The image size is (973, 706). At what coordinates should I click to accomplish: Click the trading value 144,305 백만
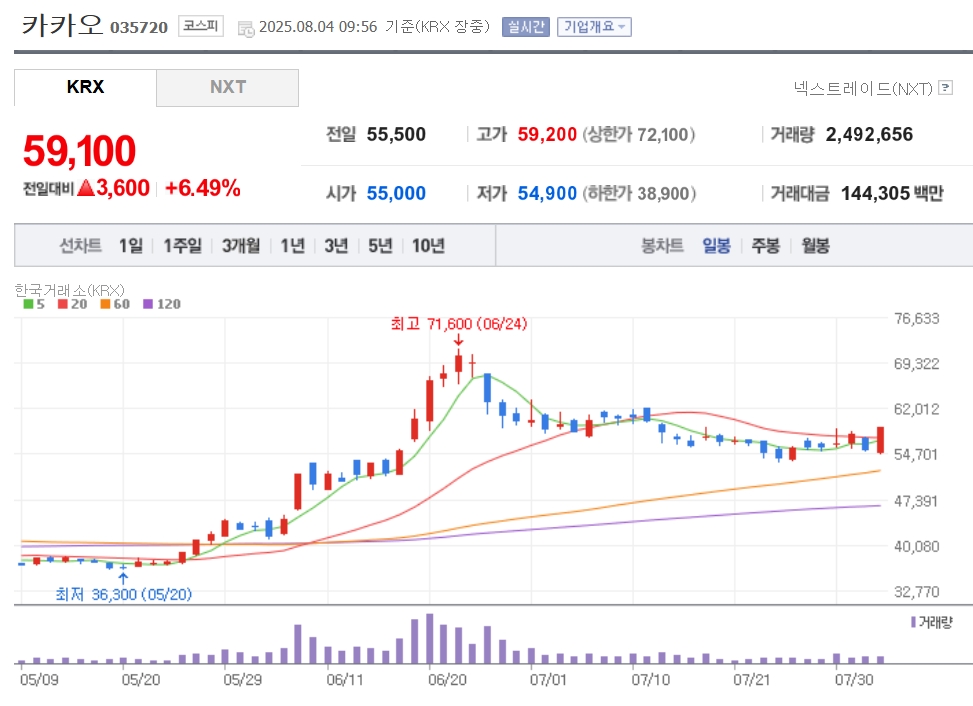click(892, 194)
